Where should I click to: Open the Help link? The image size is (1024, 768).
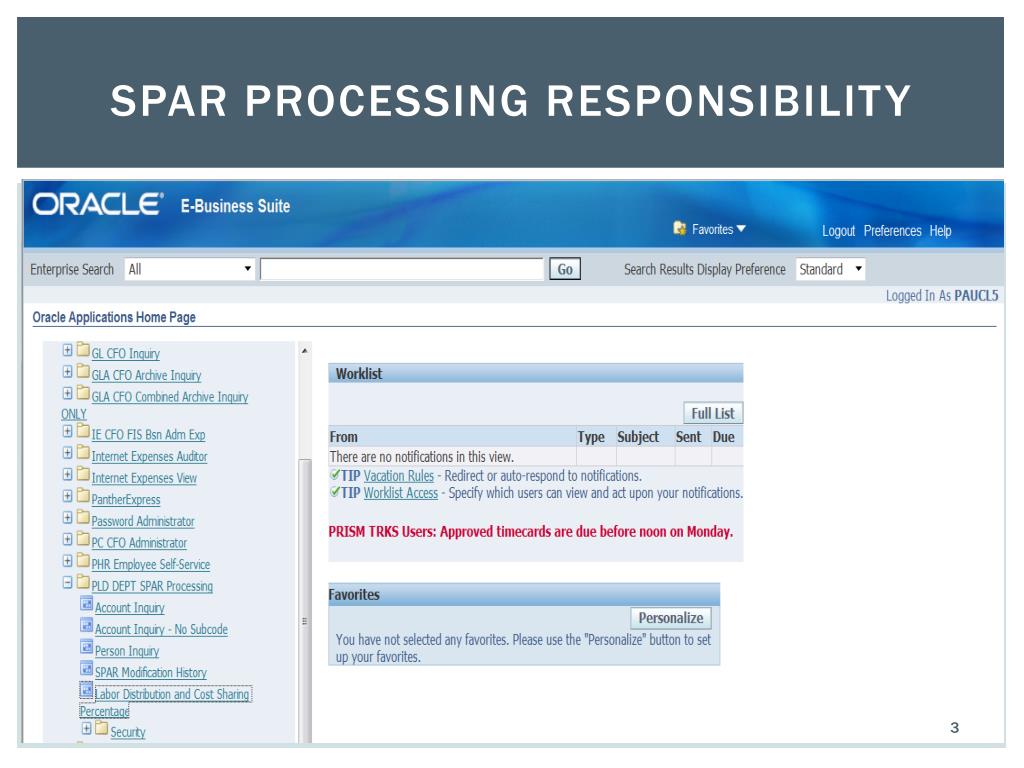tap(940, 231)
